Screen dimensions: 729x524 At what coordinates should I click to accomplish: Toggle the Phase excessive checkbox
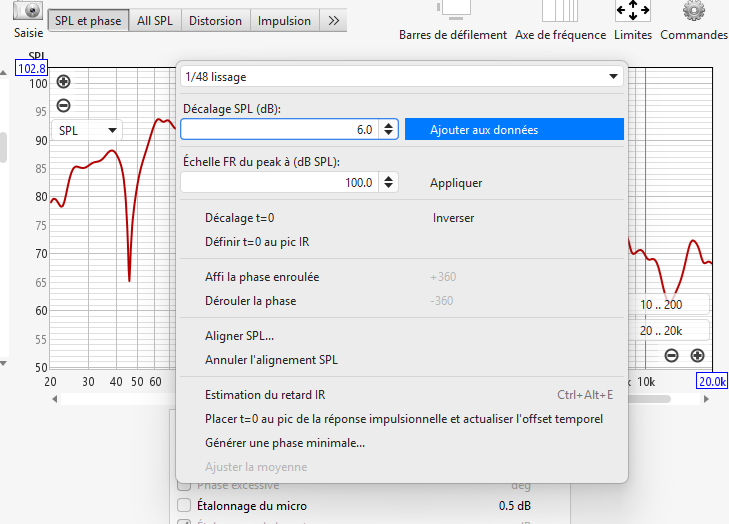click(184, 486)
